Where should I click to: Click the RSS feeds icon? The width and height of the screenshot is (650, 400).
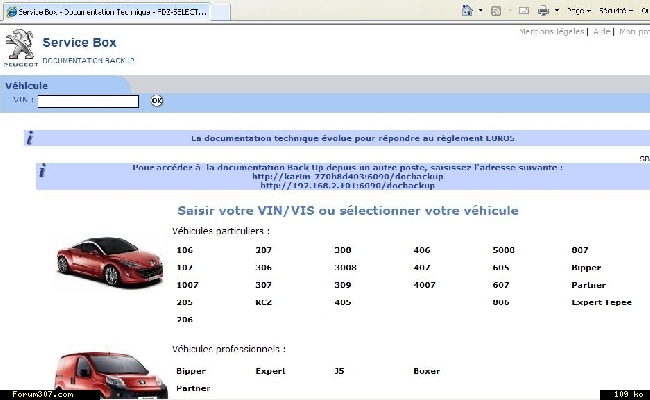coord(496,11)
